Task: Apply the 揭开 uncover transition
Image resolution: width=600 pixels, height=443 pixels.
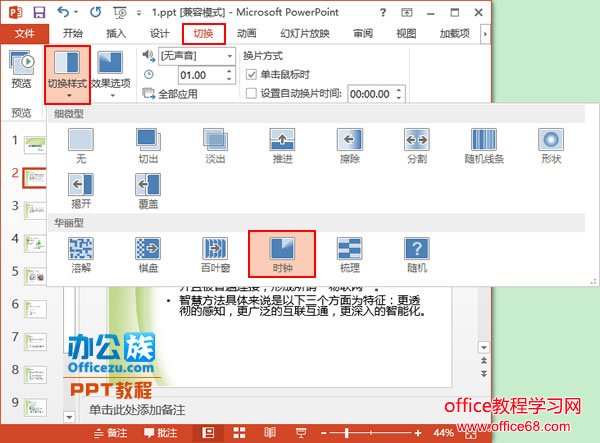Action: click(x=81, y=191)
